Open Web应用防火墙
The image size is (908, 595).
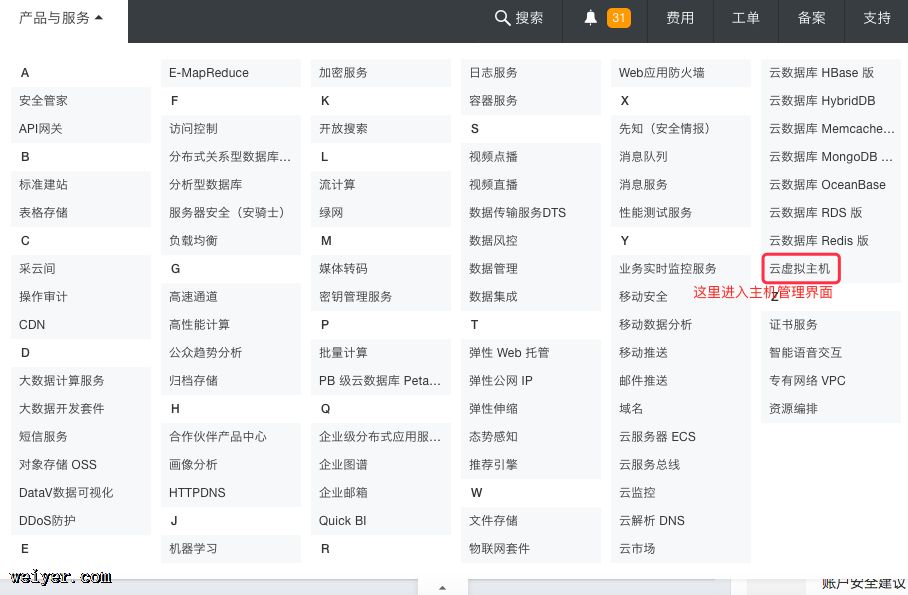[662, 73]
